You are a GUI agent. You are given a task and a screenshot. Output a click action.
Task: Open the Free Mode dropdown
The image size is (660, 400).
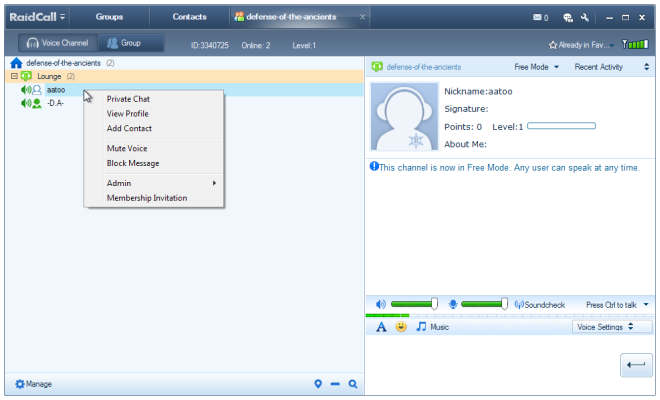pyautogui.click(x=536, y=67)
